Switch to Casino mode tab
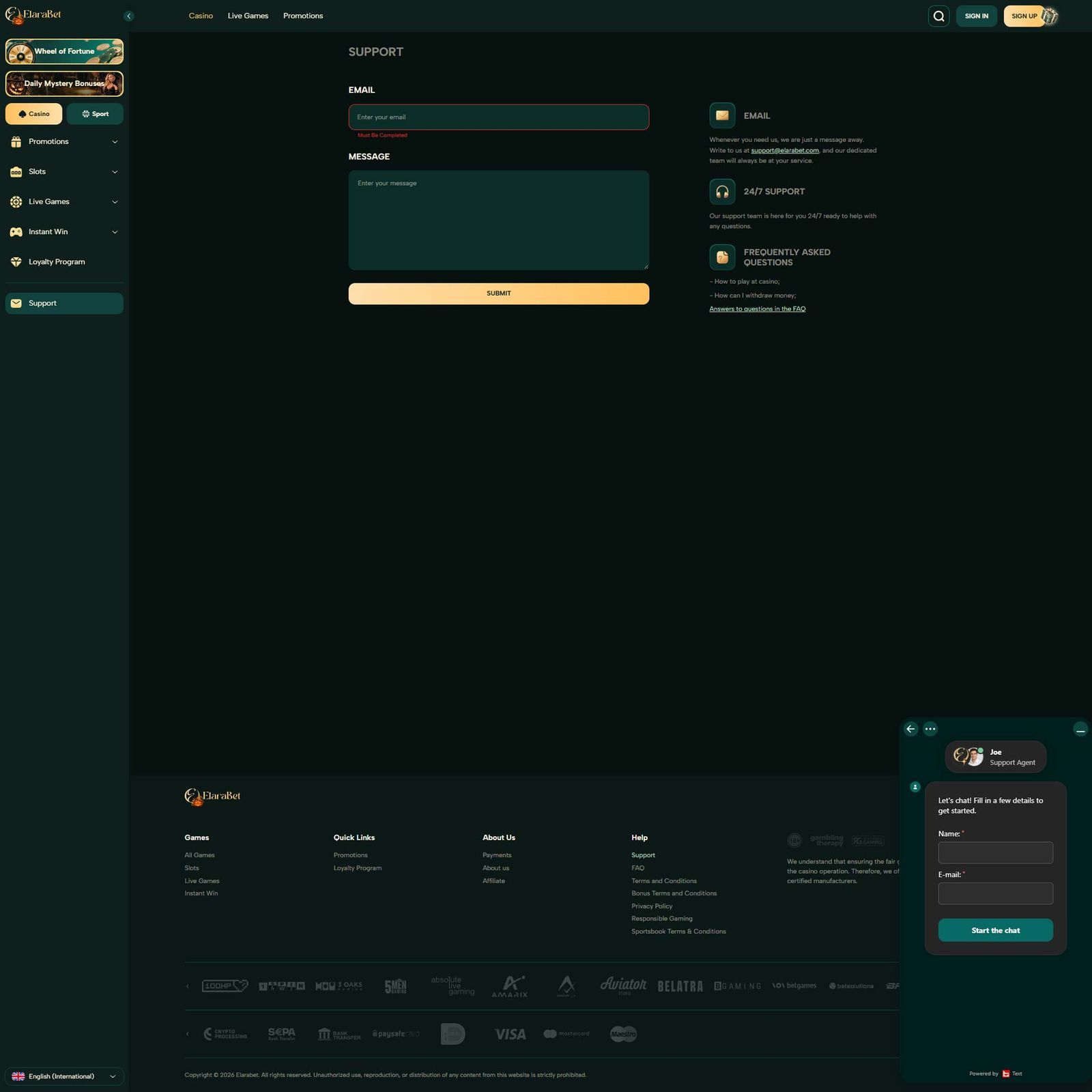 (x=33, y=114)
